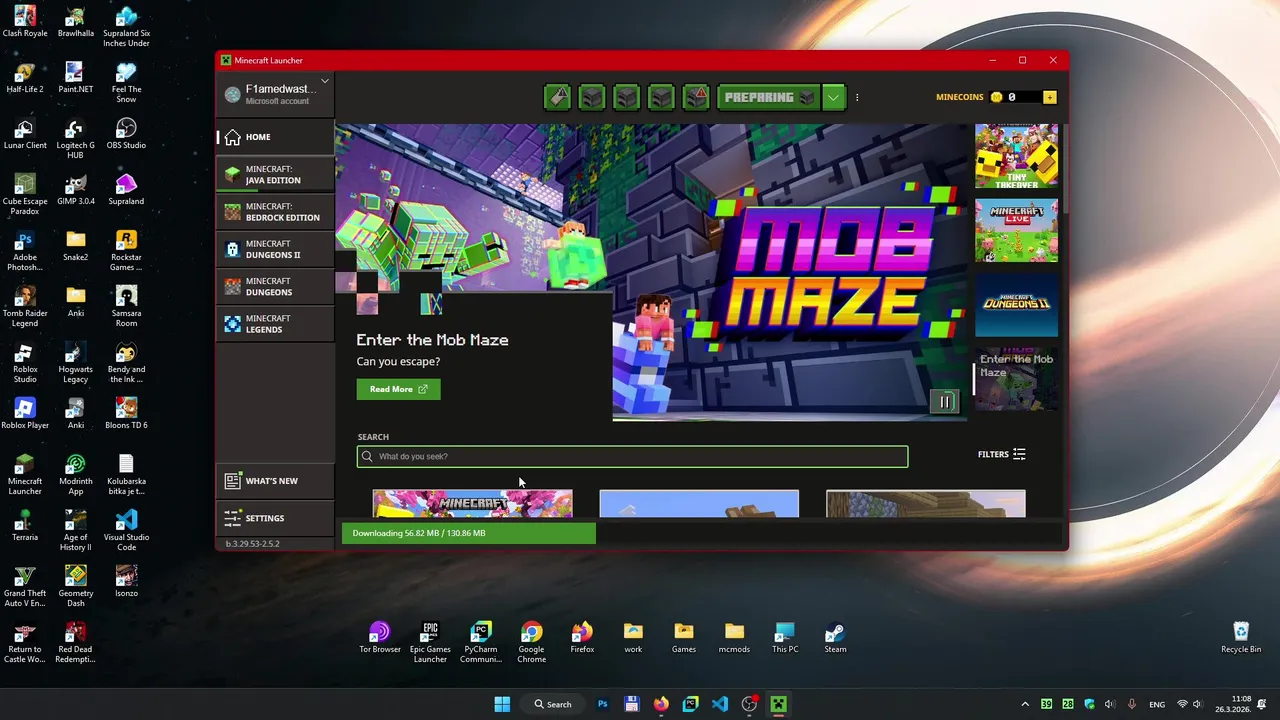Switch to Photoshop in the taskbar

[603, 704]
